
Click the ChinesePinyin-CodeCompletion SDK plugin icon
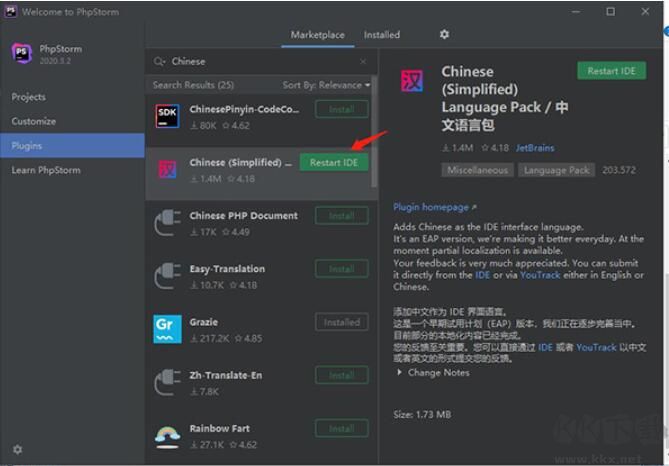coord(167,117)
